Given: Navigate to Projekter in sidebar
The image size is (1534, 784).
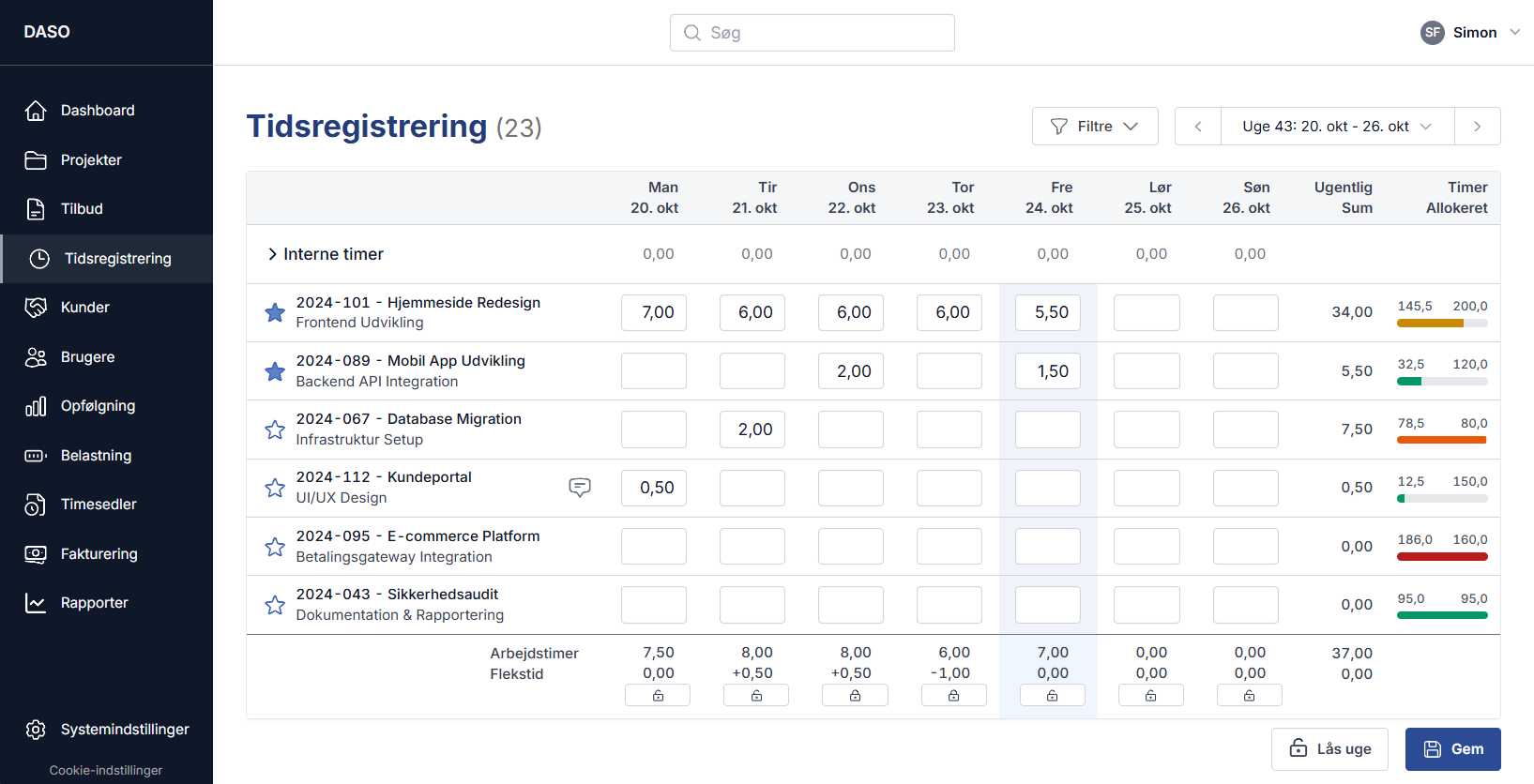Looking at the screenshot, I should tap(91, 160).
